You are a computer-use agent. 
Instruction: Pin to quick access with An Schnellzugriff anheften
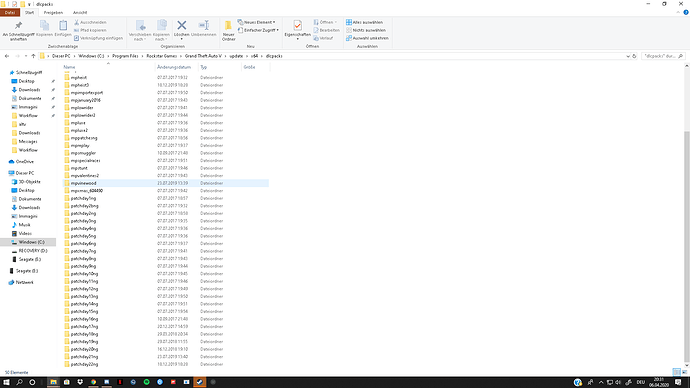coord(18,31)
